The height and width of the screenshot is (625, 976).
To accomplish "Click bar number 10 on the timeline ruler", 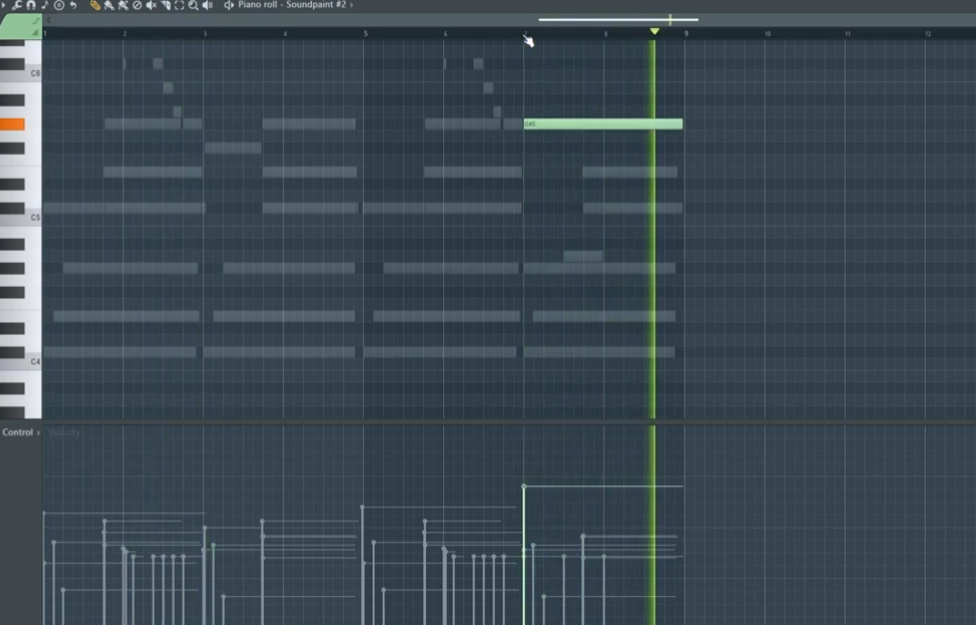I will (767, 34).
